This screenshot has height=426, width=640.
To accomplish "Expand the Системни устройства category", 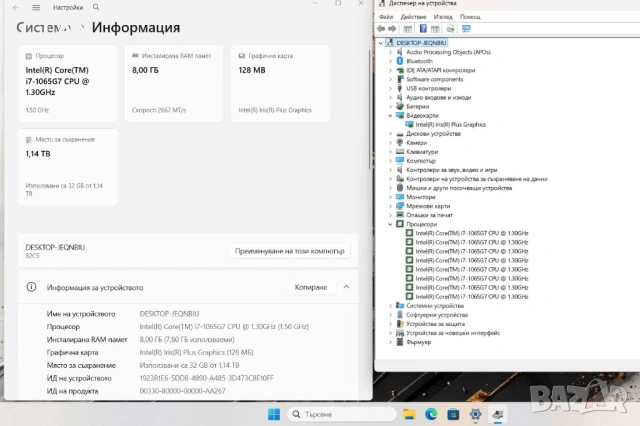I will (390, 306).
